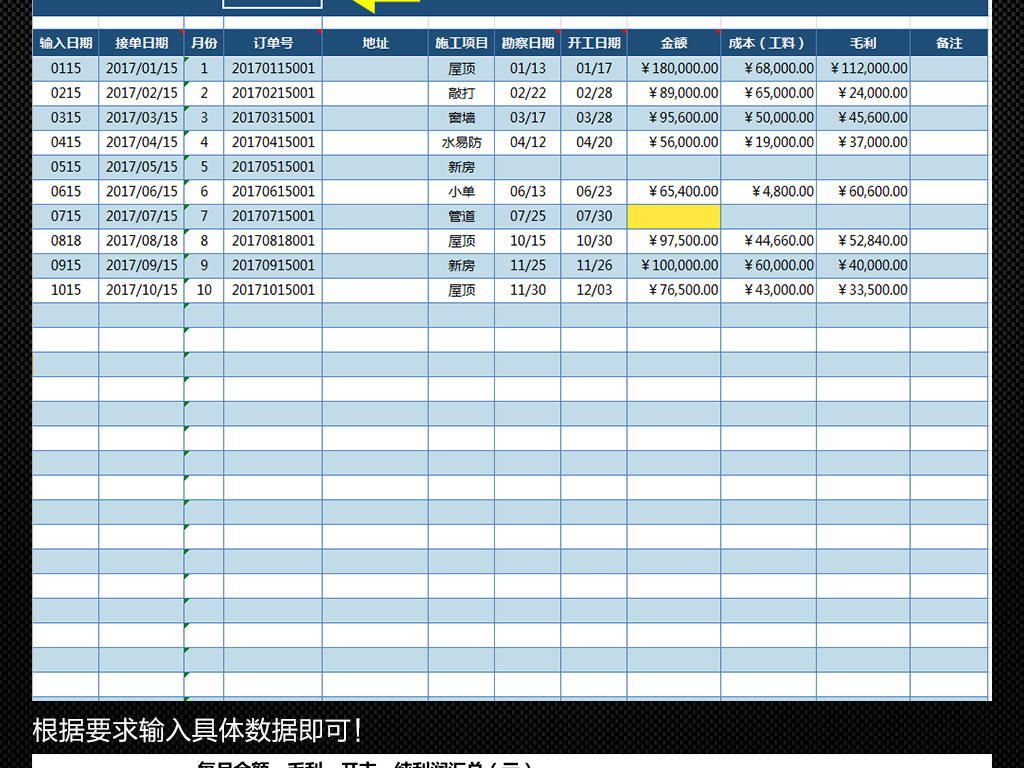The width and height of the screenshot is (1024, 768).
Task: Click the project cell 窗墙
Action: pyautogui.click(x=461, y=118)
